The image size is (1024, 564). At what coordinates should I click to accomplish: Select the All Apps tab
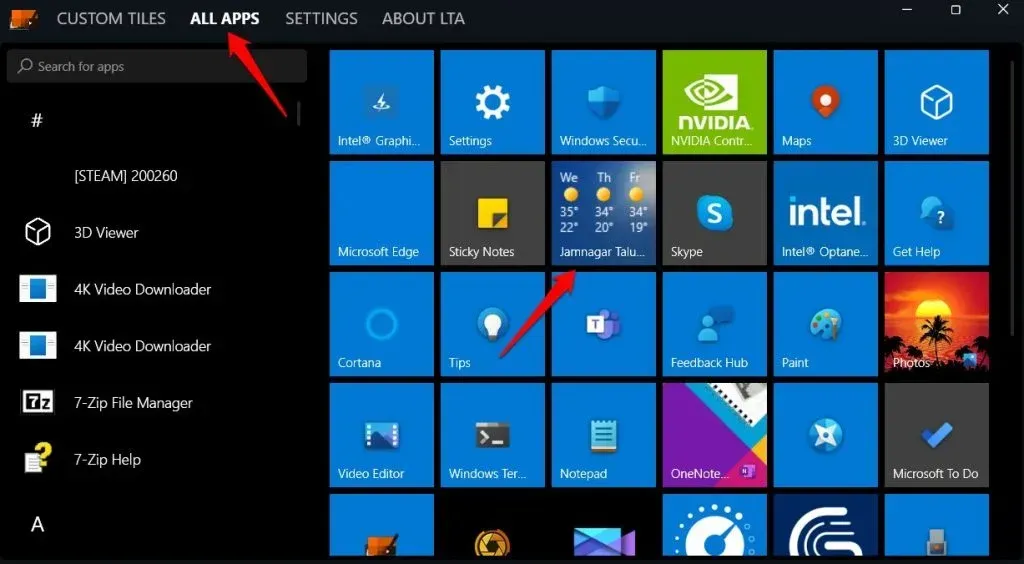coord(225,18)
